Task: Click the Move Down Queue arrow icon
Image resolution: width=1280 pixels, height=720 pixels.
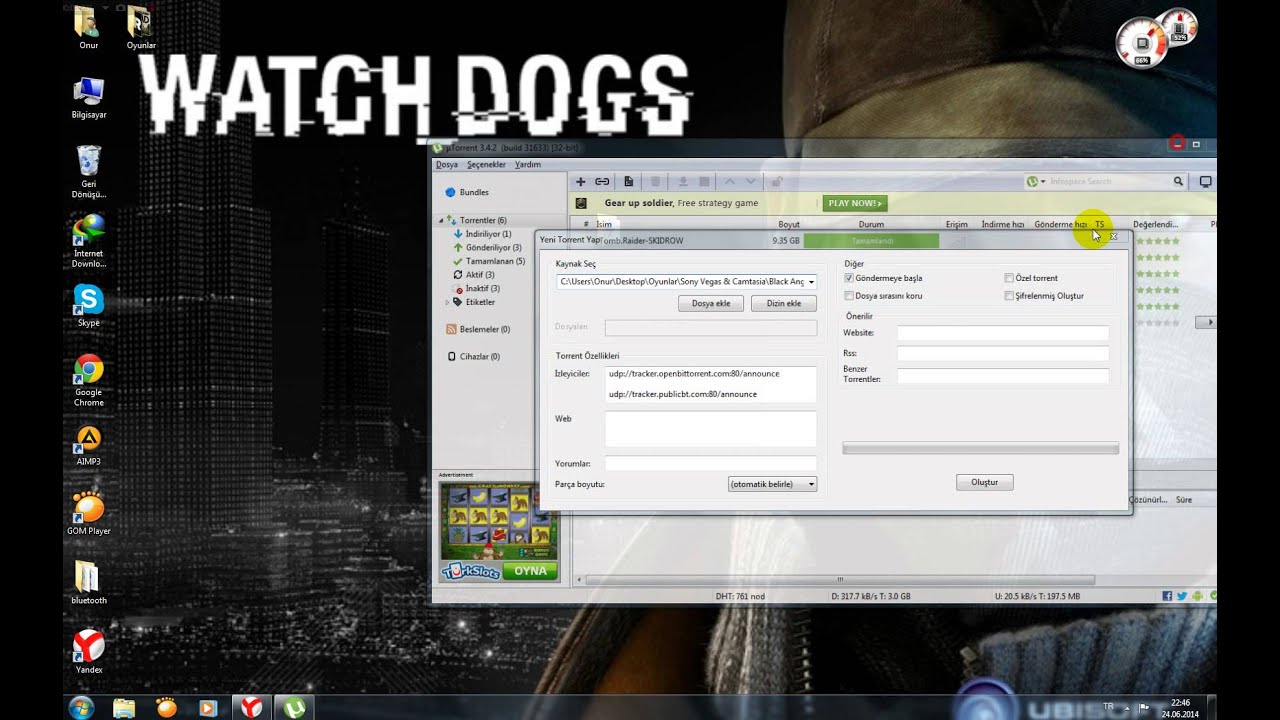Action: (750, 181)
